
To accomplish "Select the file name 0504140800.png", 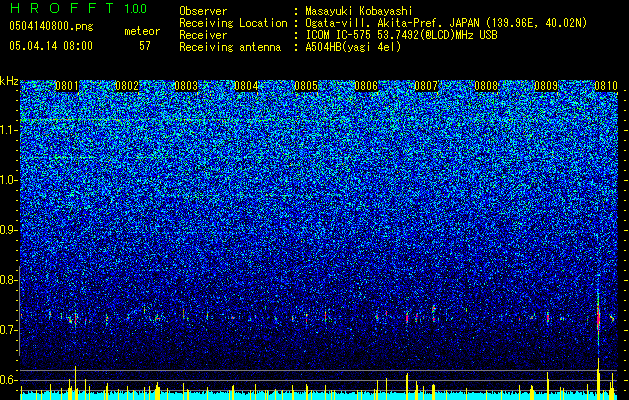I will coord(51,27).
